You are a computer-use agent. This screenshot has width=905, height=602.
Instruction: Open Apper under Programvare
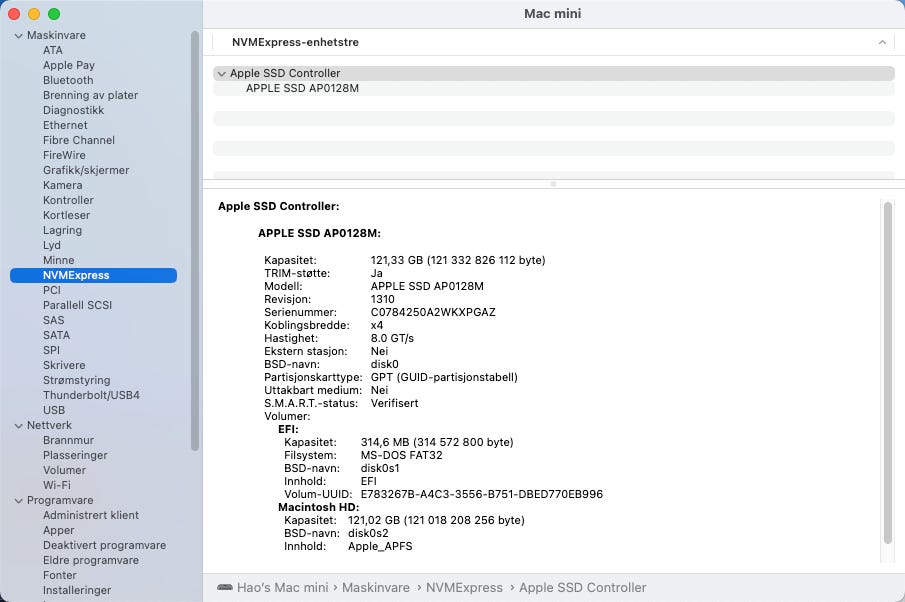pyautogui.click(x=58, y=530)
